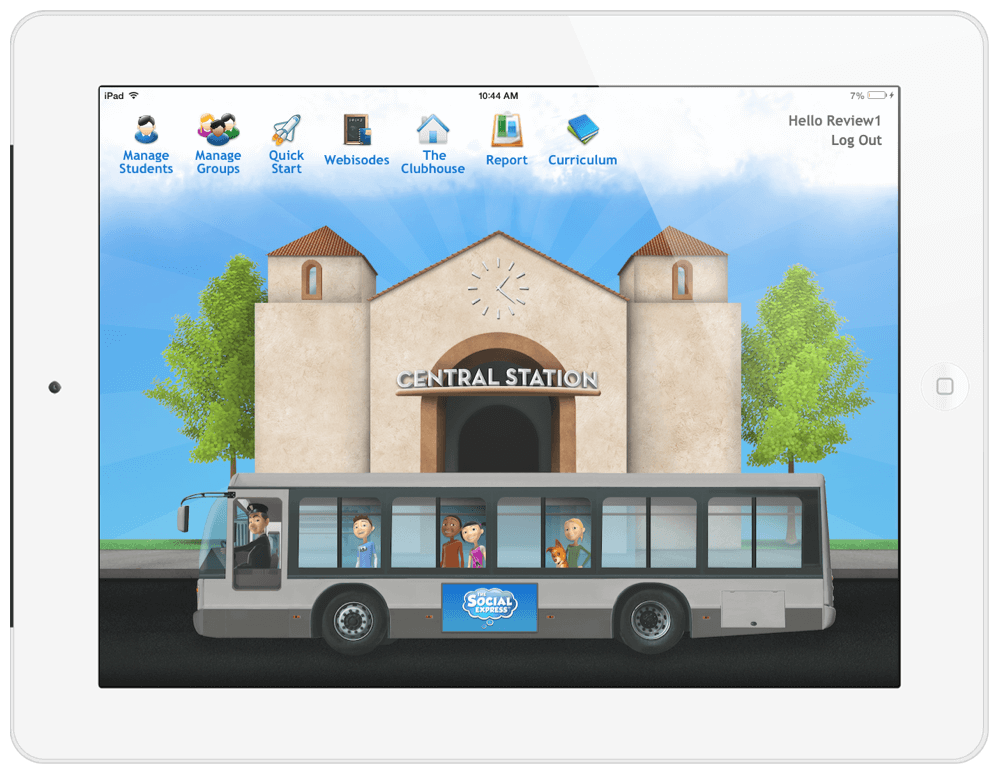This screenshot has width=1000, height=775.
Task: Tap the Social Express logo on bus
Action: 490,607
